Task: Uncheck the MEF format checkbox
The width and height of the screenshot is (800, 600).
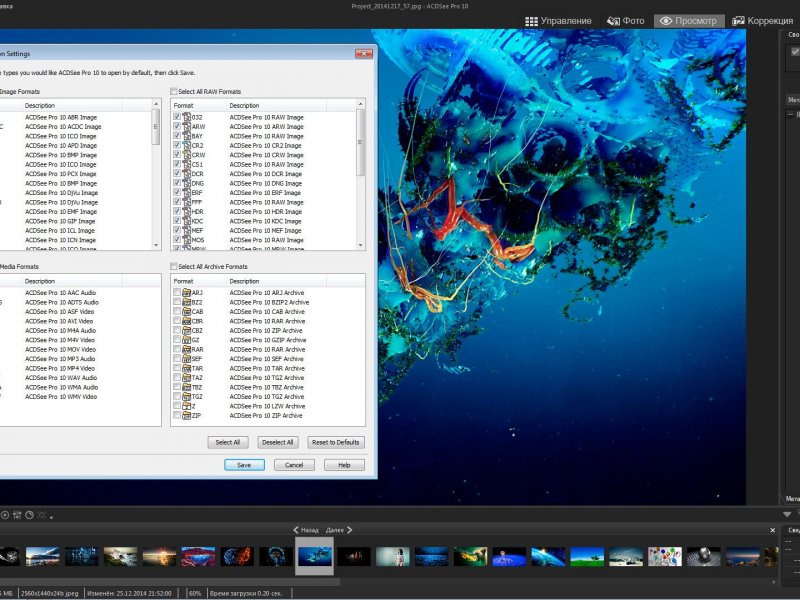Action: pyautogui.click(x=177, y=230)
